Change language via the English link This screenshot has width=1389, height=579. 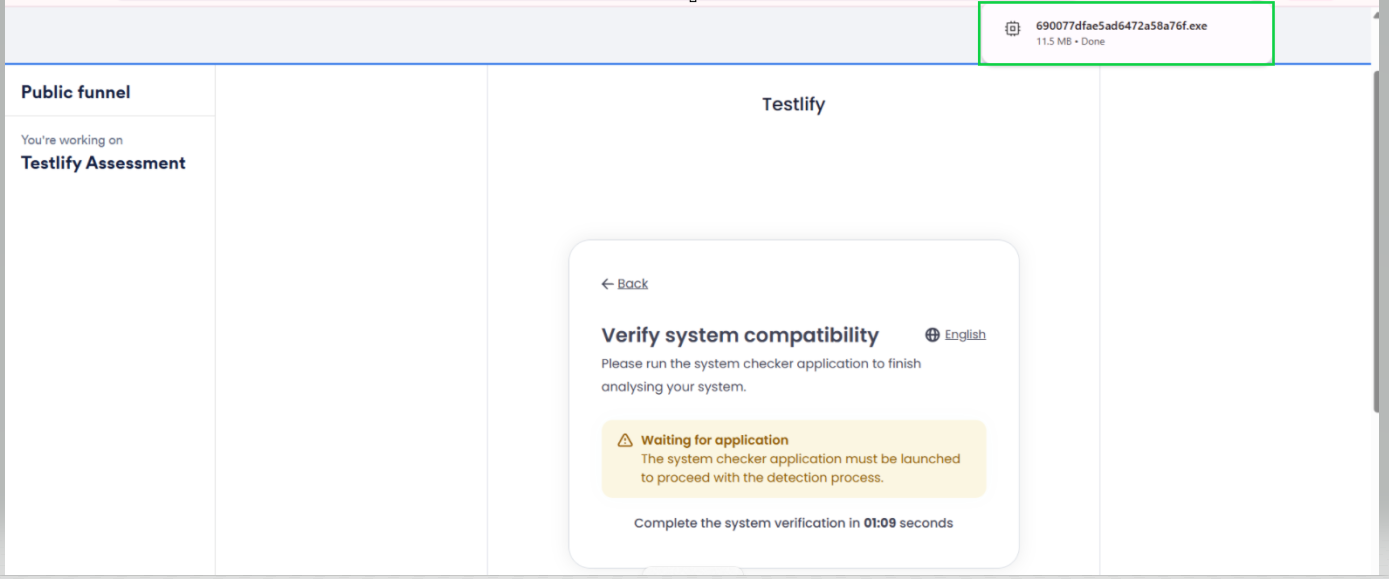coord(965,335)
